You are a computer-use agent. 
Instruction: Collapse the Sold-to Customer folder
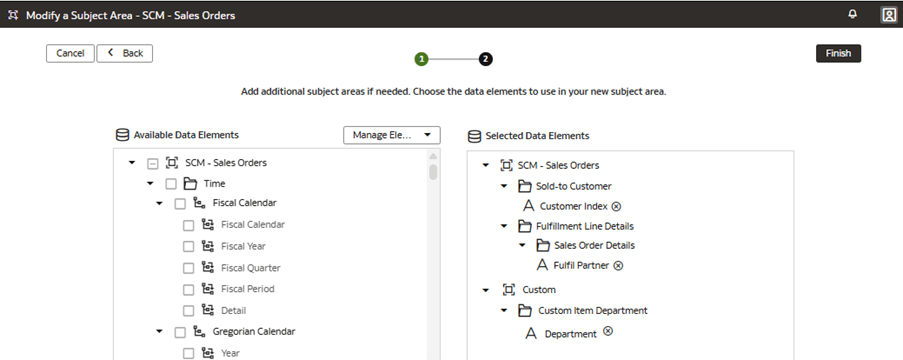pos(504,186)
